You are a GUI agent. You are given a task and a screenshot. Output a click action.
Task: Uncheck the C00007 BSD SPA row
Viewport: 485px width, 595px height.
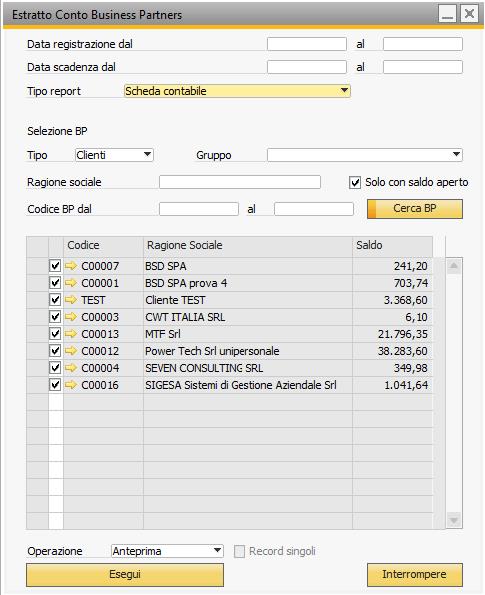pyautogui.click(x=55, y=266)
